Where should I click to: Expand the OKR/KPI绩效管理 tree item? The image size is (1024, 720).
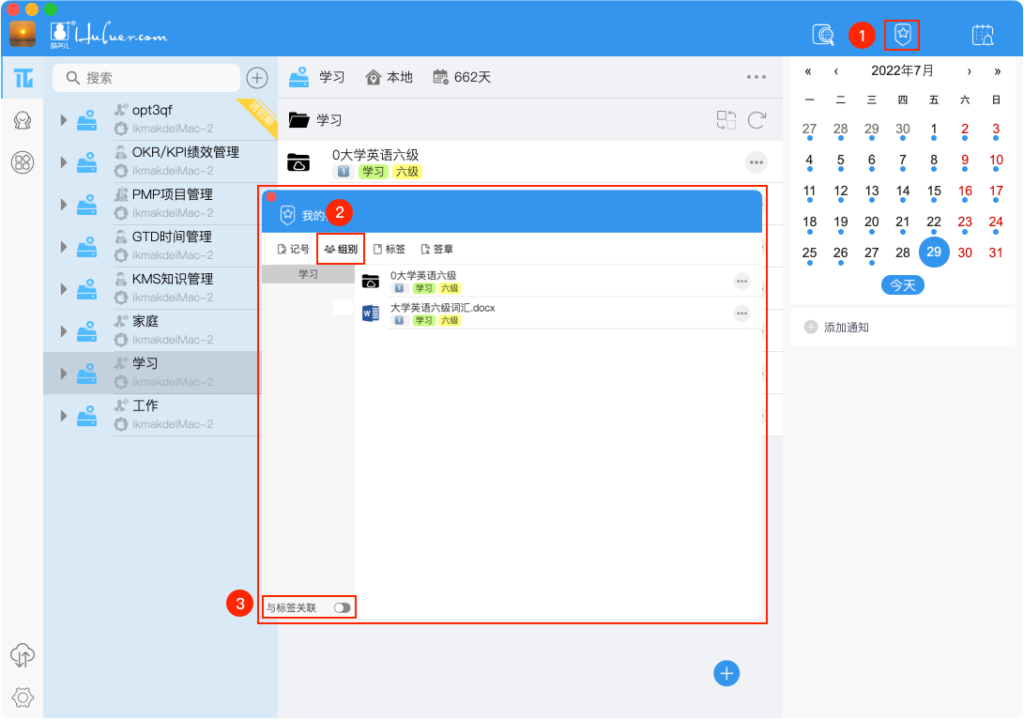63,162
